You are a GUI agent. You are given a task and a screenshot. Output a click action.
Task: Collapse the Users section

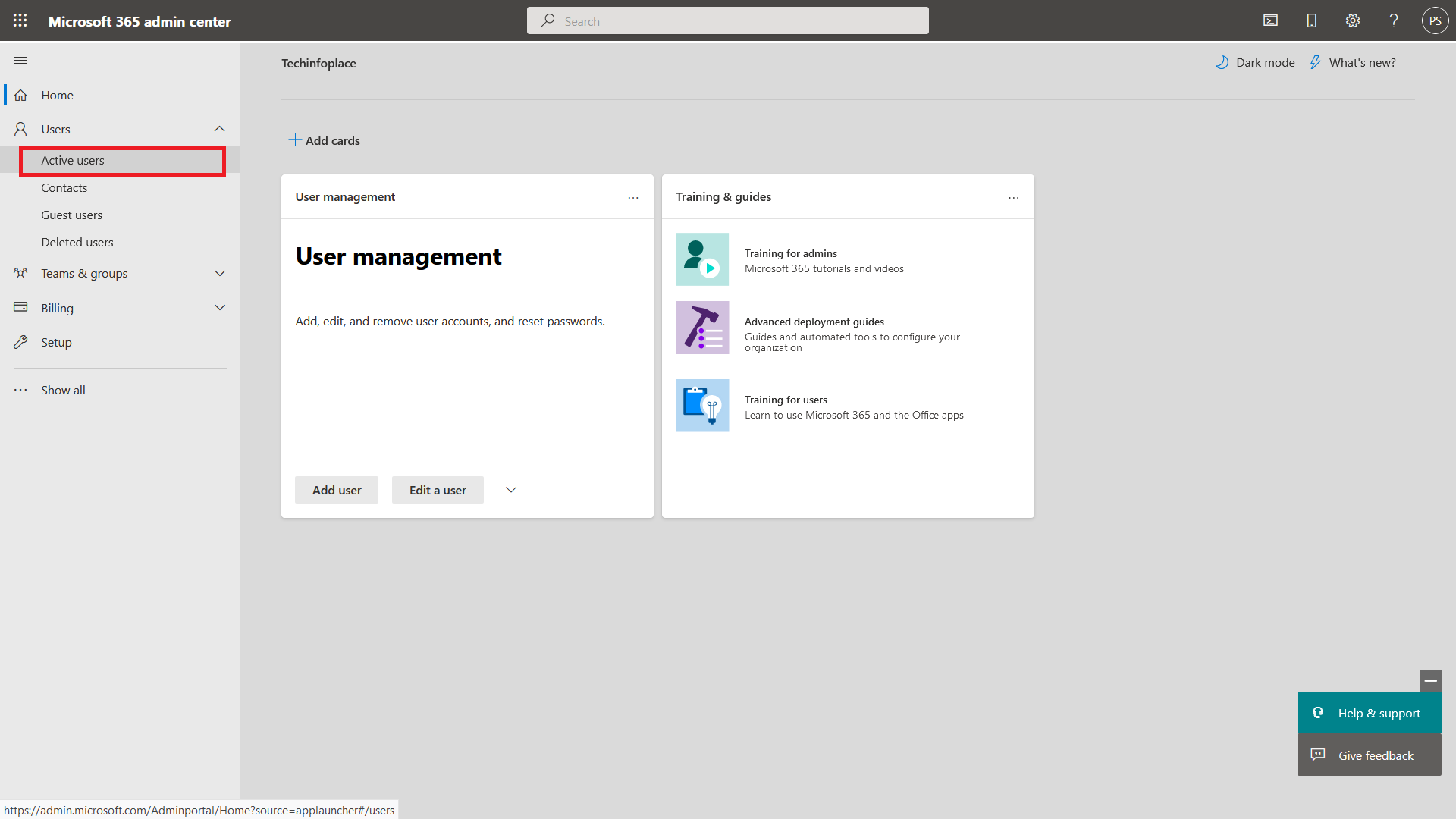click(x=219, y=128)
